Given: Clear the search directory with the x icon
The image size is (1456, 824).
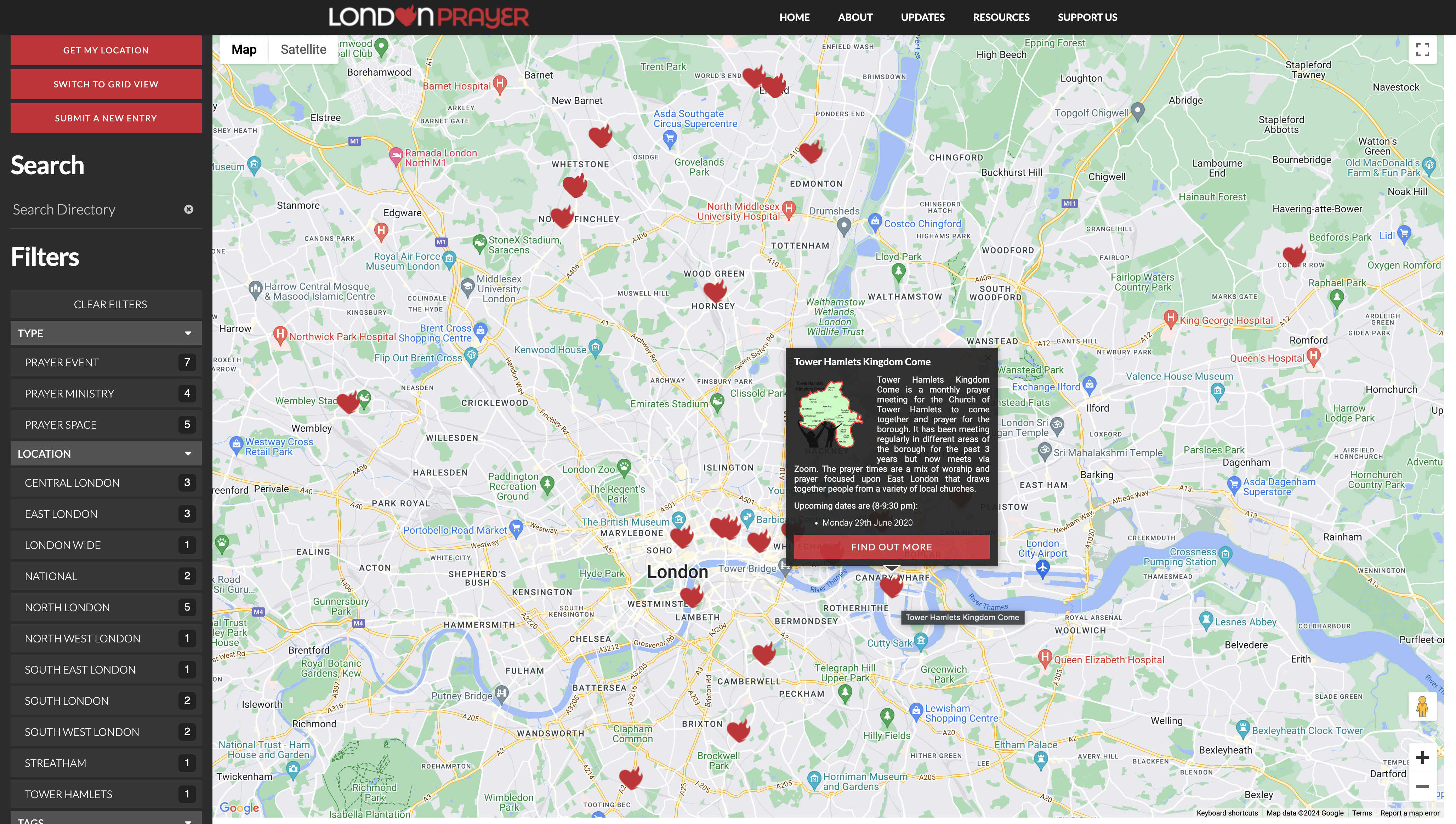Looking at the screenshot, I should (x=188, y=210).
